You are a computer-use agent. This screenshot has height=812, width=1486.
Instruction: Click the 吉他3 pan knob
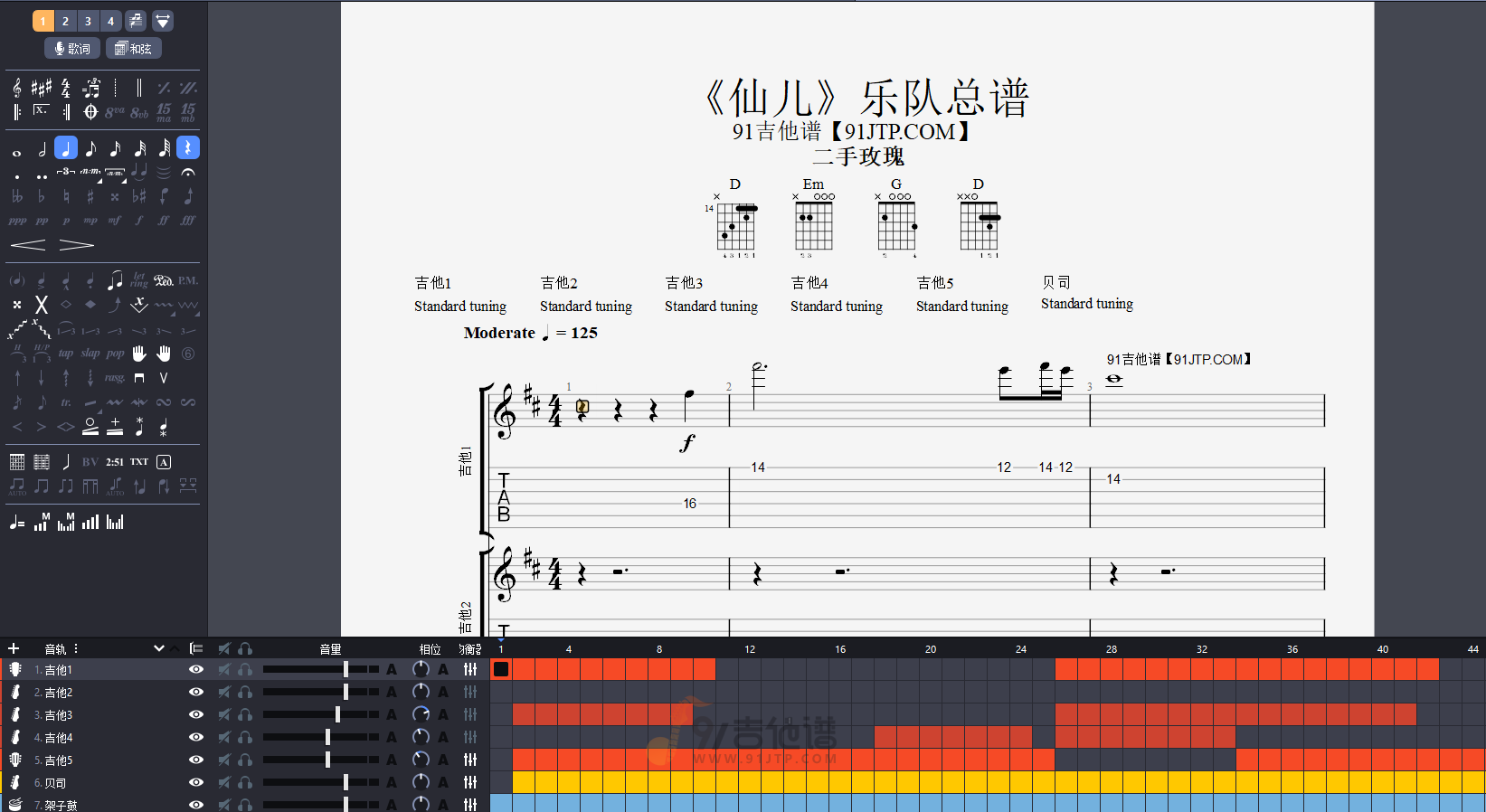click(x=421, y=714)
